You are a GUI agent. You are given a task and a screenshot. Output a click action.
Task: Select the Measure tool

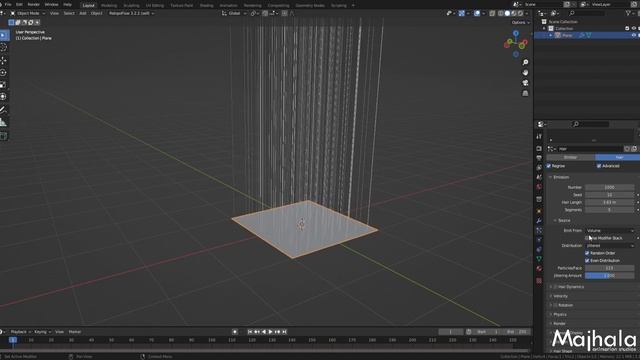[4, 122]
